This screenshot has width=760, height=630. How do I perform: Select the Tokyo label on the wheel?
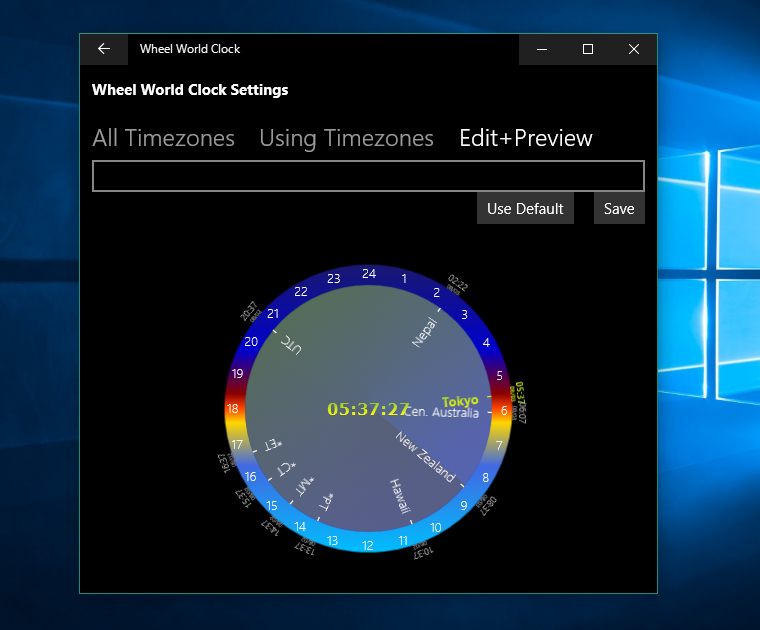(460, 401)
